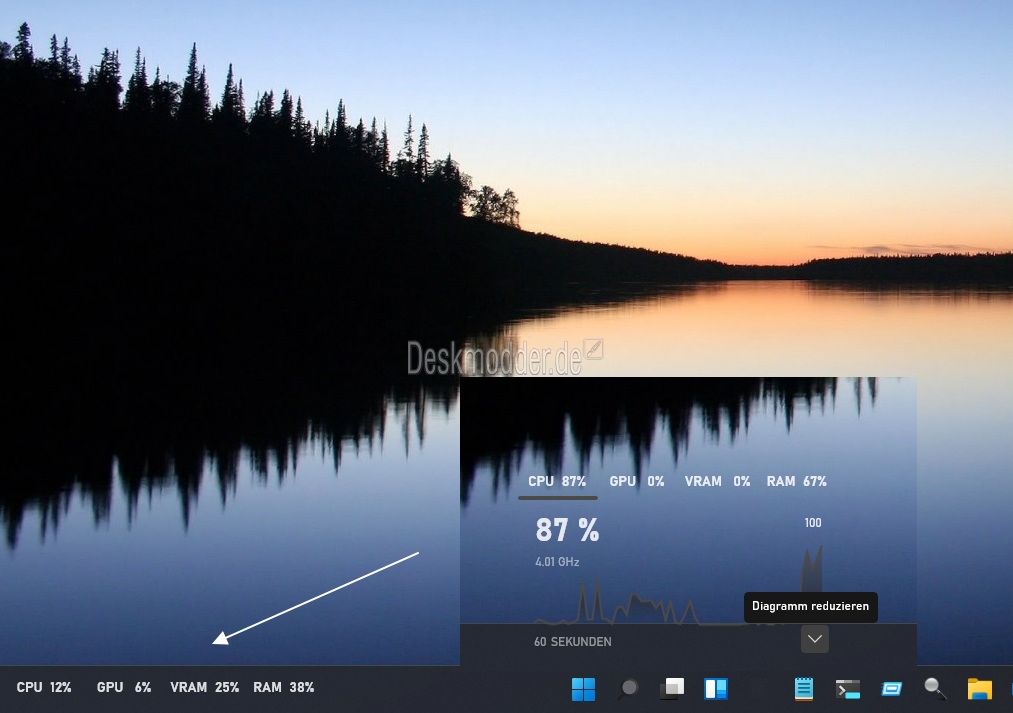
Task: Click the RAM 38% taskbar readout
Action: [x=283, y=687]
